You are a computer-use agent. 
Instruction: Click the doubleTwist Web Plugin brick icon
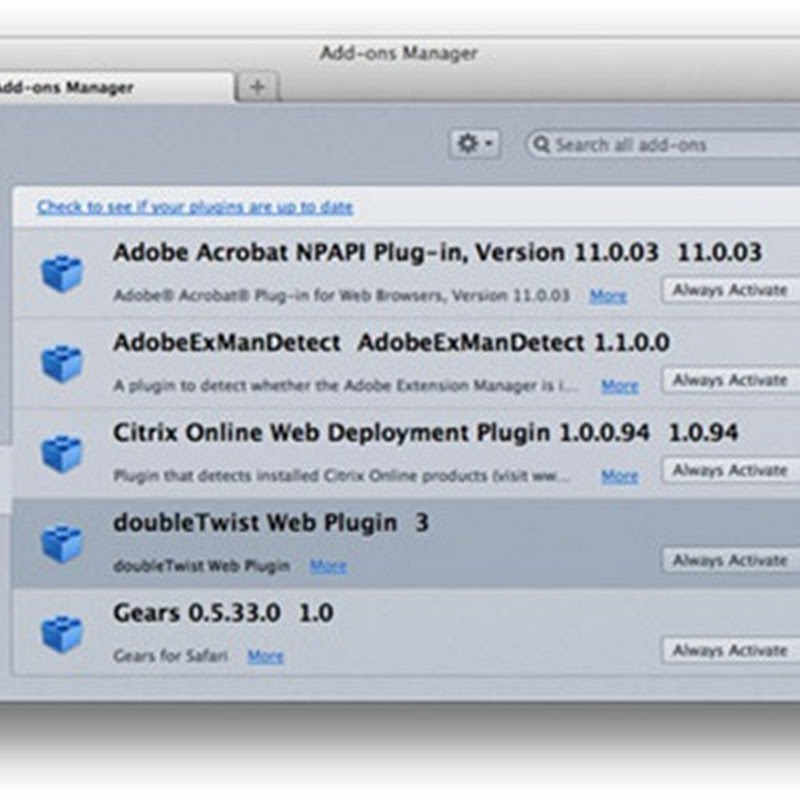62,544
